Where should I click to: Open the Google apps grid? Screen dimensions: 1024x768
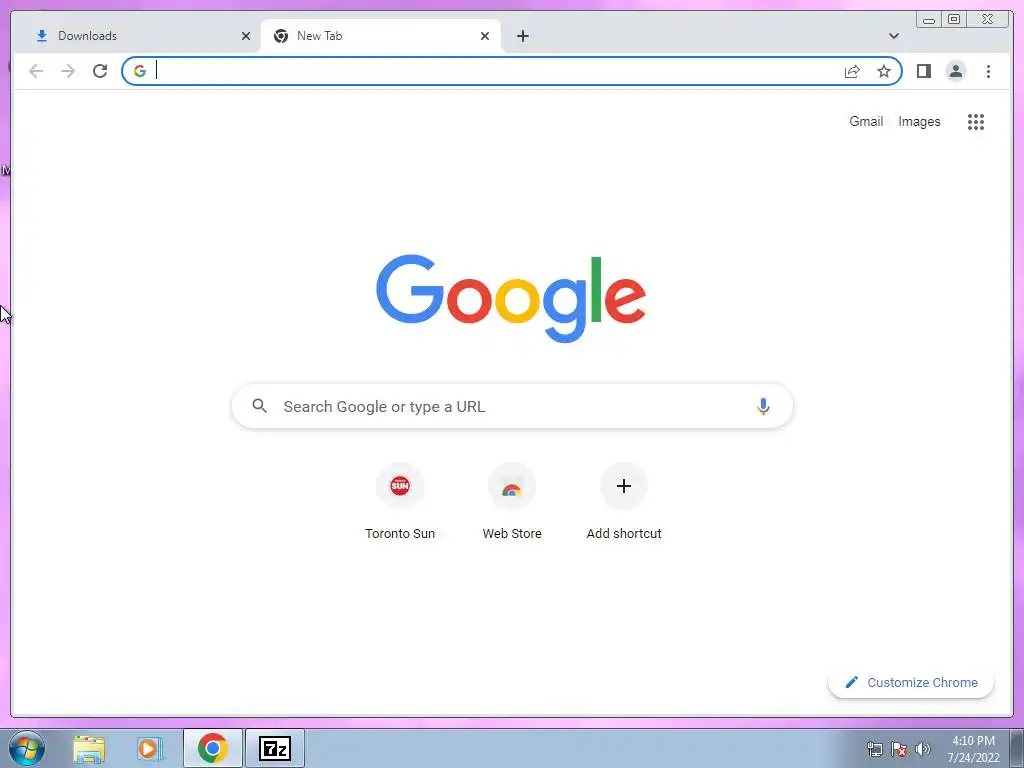[976, 121]
